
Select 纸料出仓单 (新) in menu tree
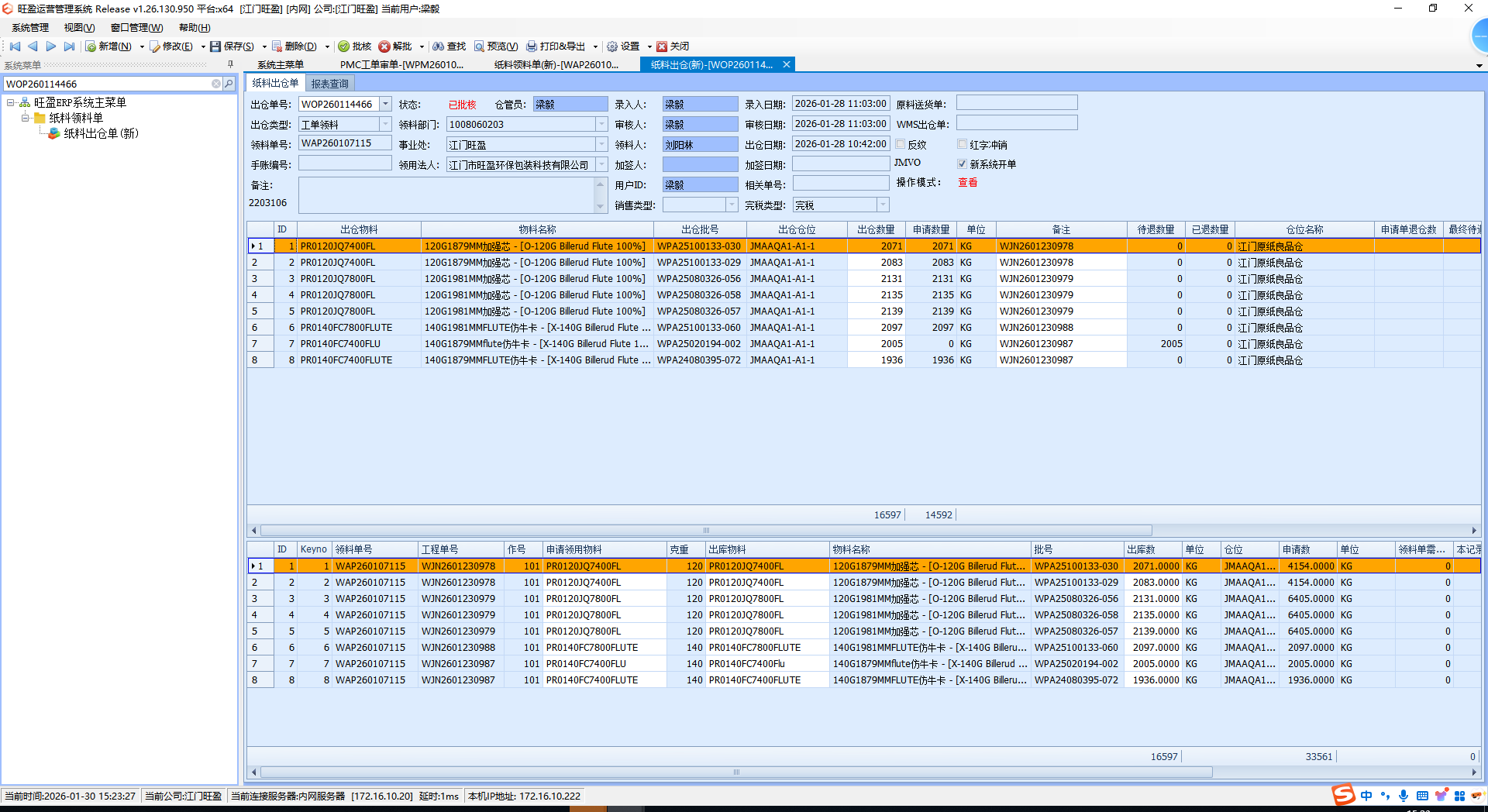pos(101,133)
